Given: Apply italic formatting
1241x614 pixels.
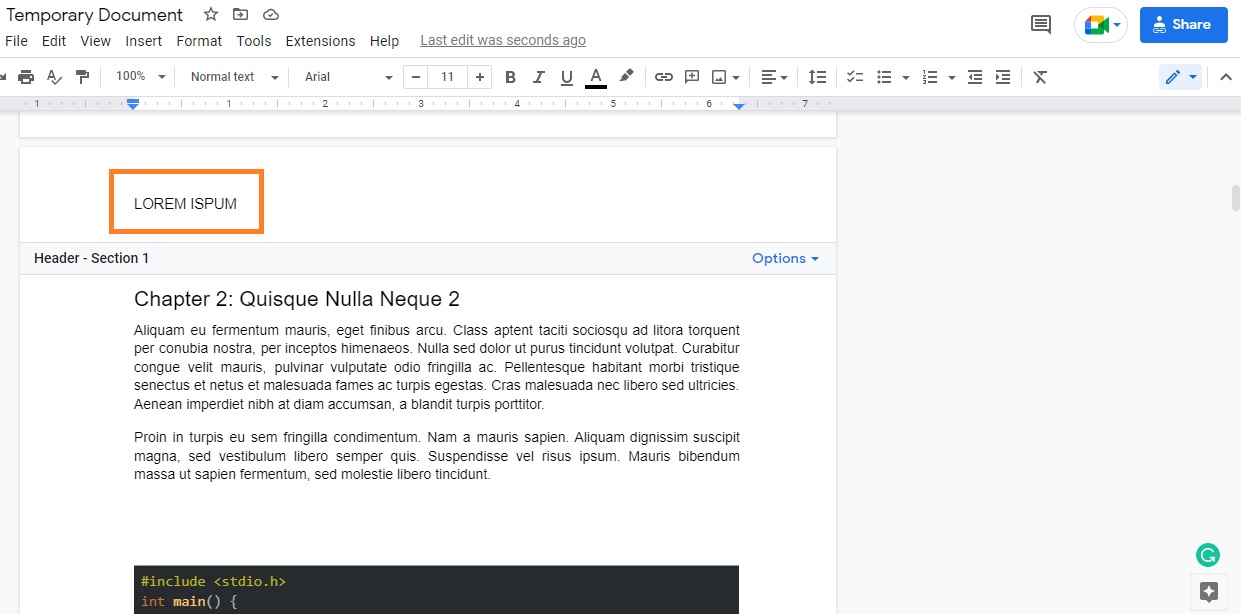Looking at the screenshot, I should (538, 76).
